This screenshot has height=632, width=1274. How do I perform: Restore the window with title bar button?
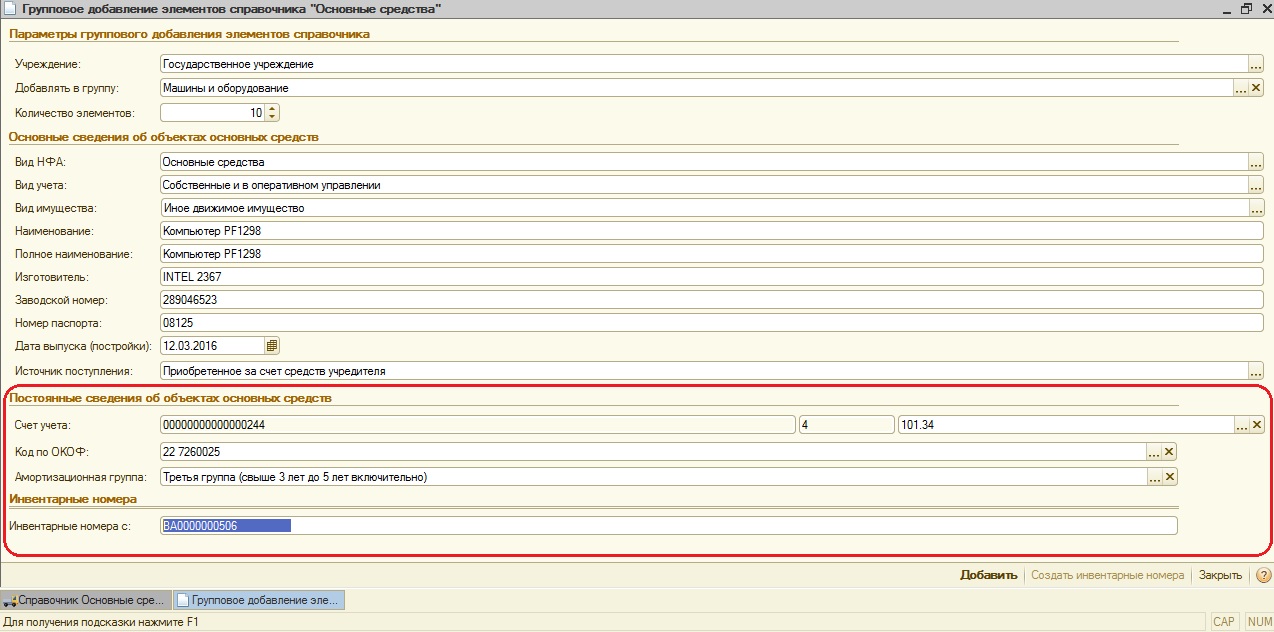(1246, 8)
